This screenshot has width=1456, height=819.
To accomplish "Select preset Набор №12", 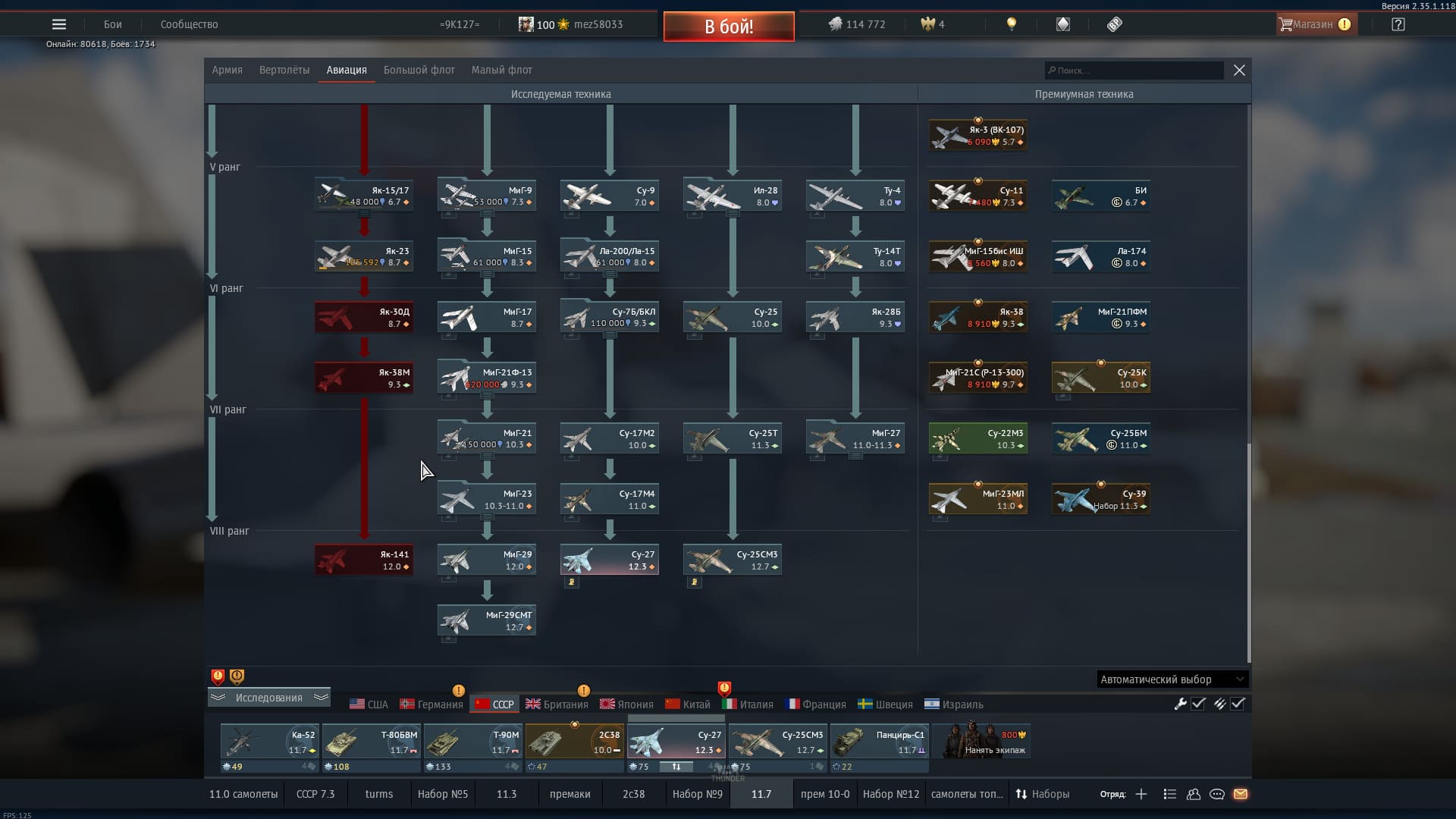I will coord(891,794).
